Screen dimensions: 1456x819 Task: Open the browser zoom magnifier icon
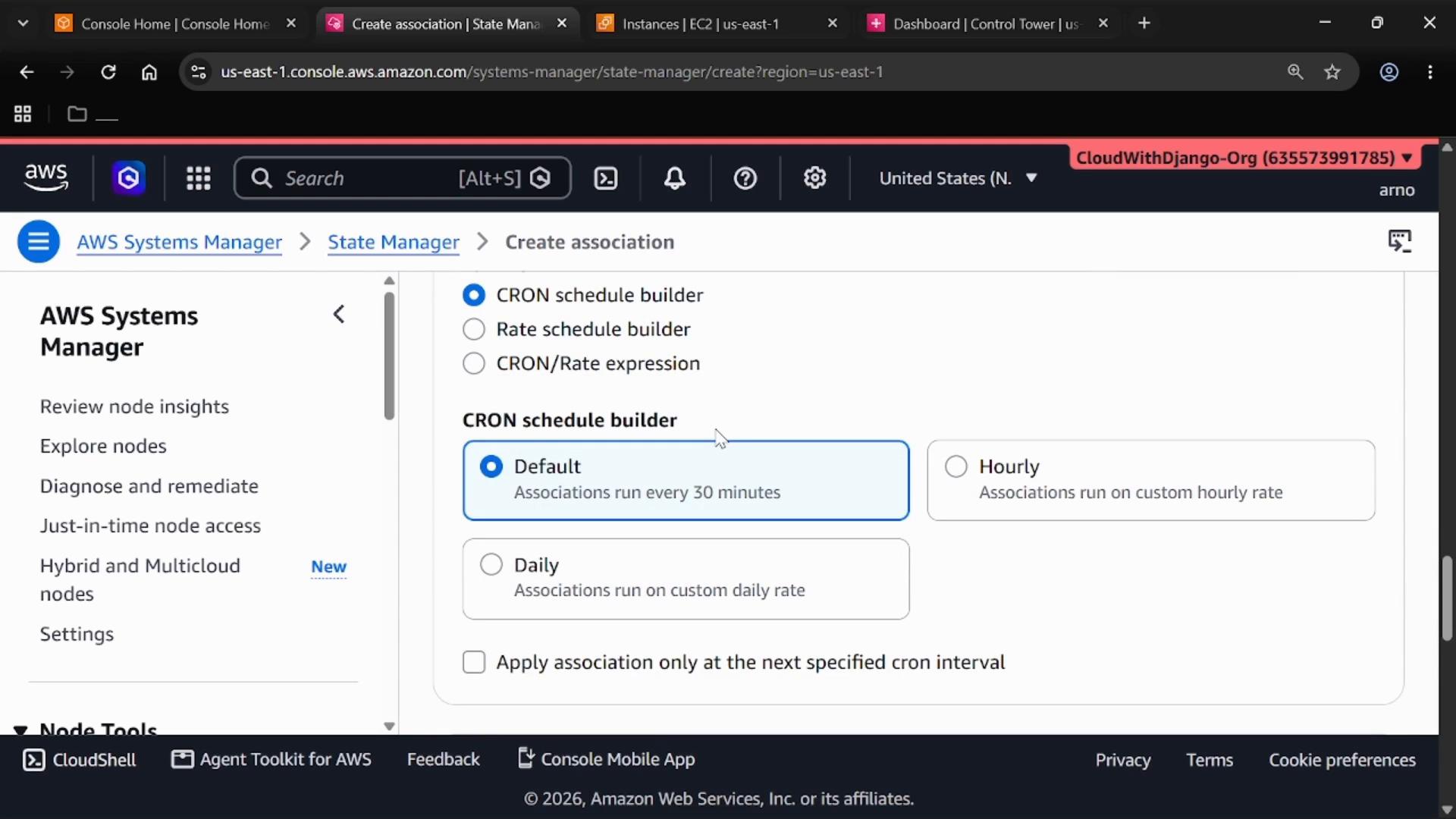pos(1295,72)
